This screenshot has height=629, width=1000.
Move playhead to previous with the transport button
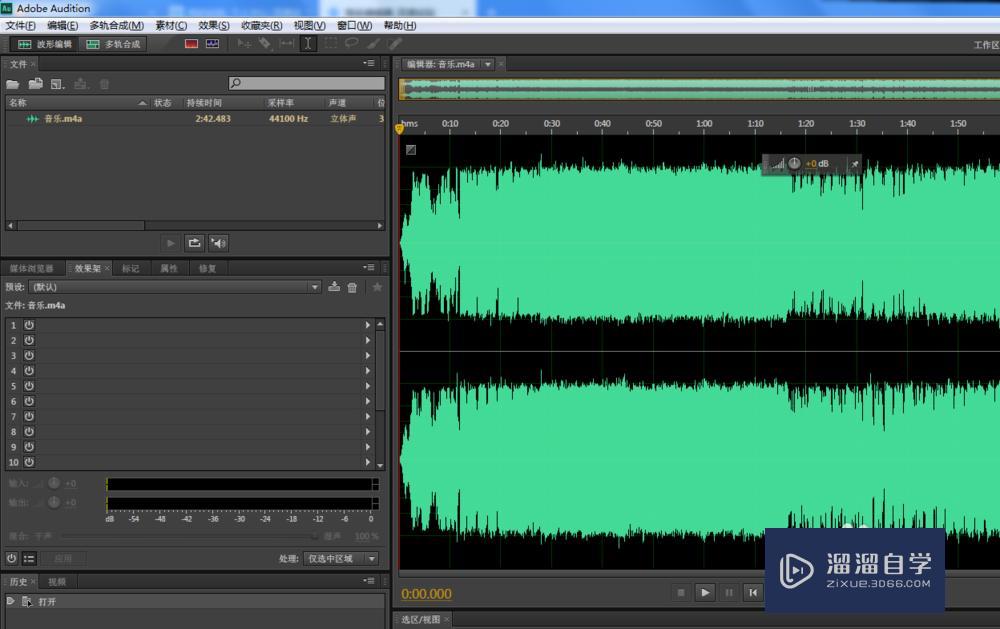tap(753, 593)
